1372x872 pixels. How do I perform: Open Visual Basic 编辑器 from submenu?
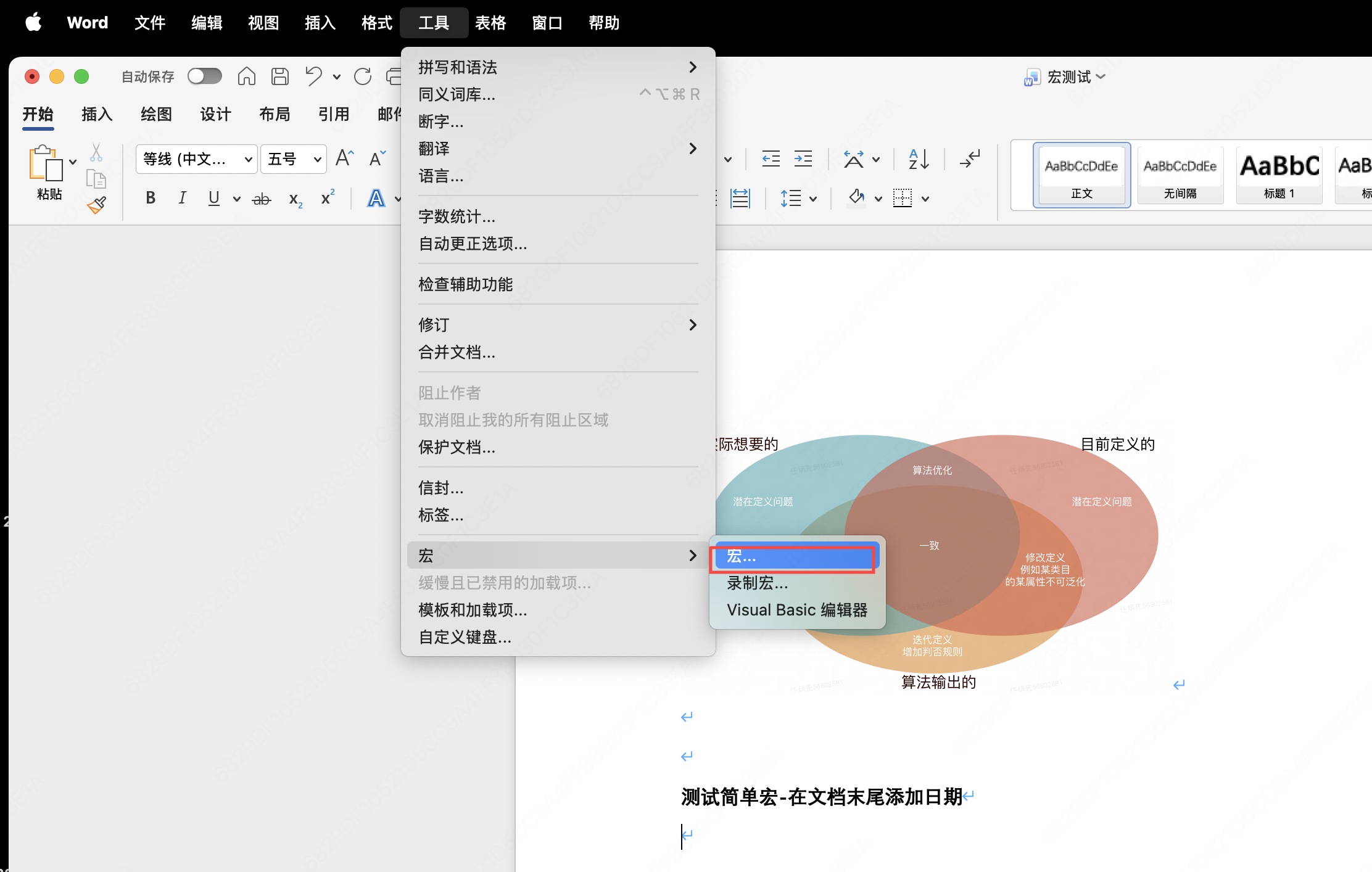click(797, 610)
